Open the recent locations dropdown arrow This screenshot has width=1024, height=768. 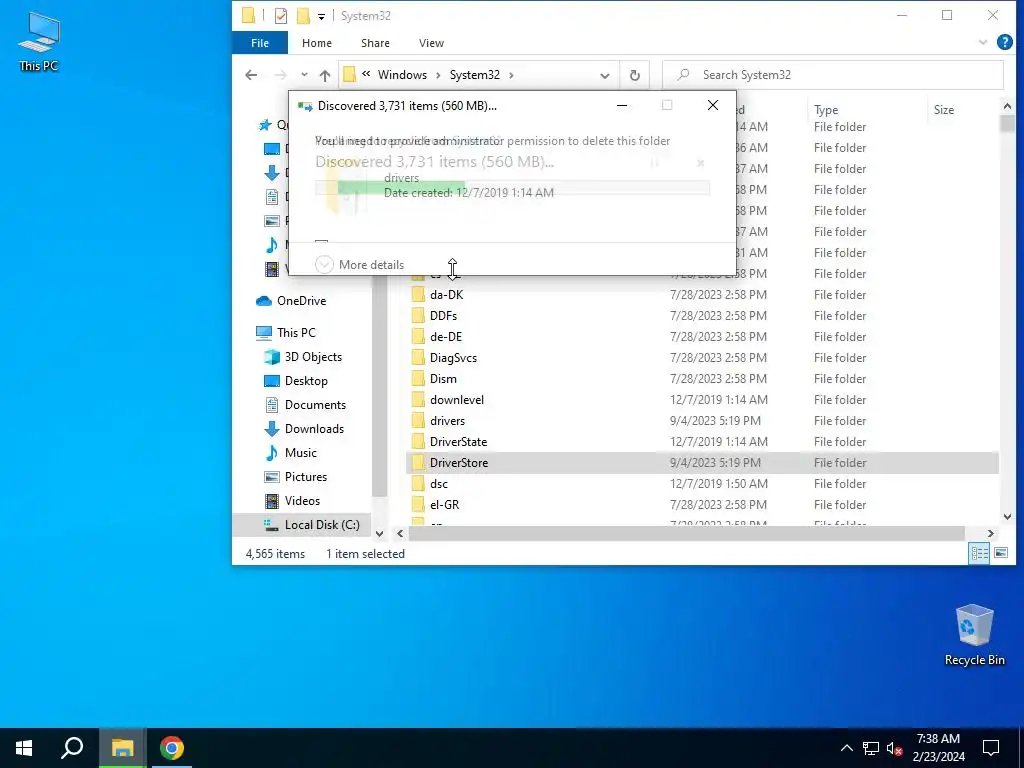(304, 75)
